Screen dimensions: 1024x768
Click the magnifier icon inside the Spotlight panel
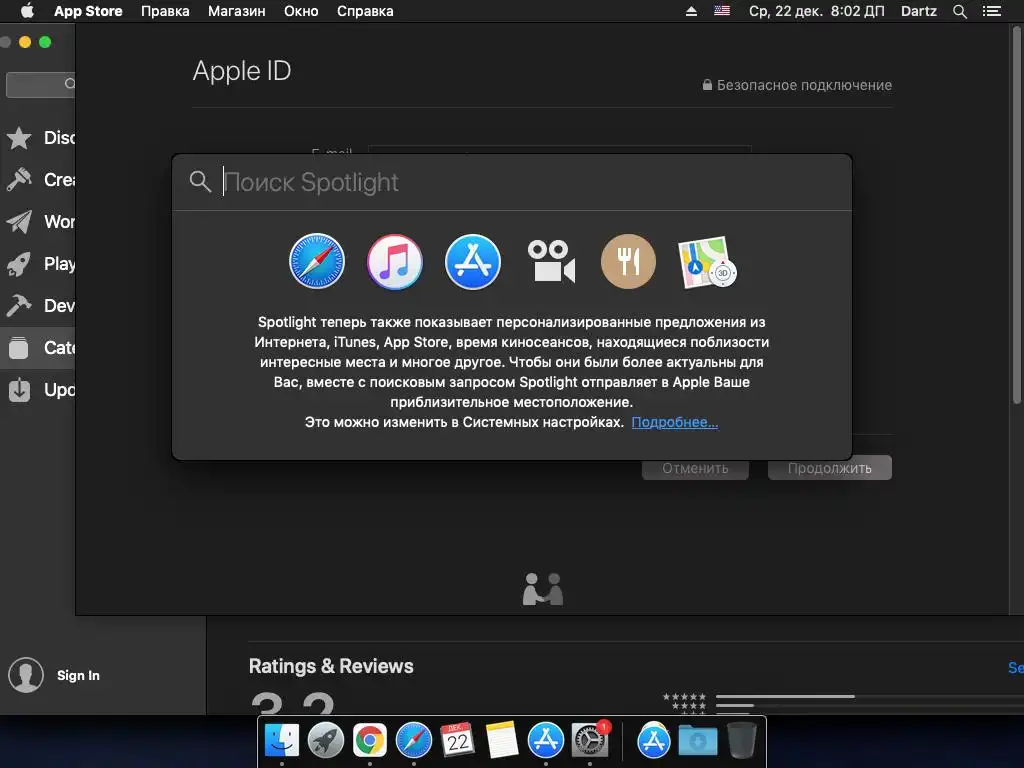(x=200, y=182)
